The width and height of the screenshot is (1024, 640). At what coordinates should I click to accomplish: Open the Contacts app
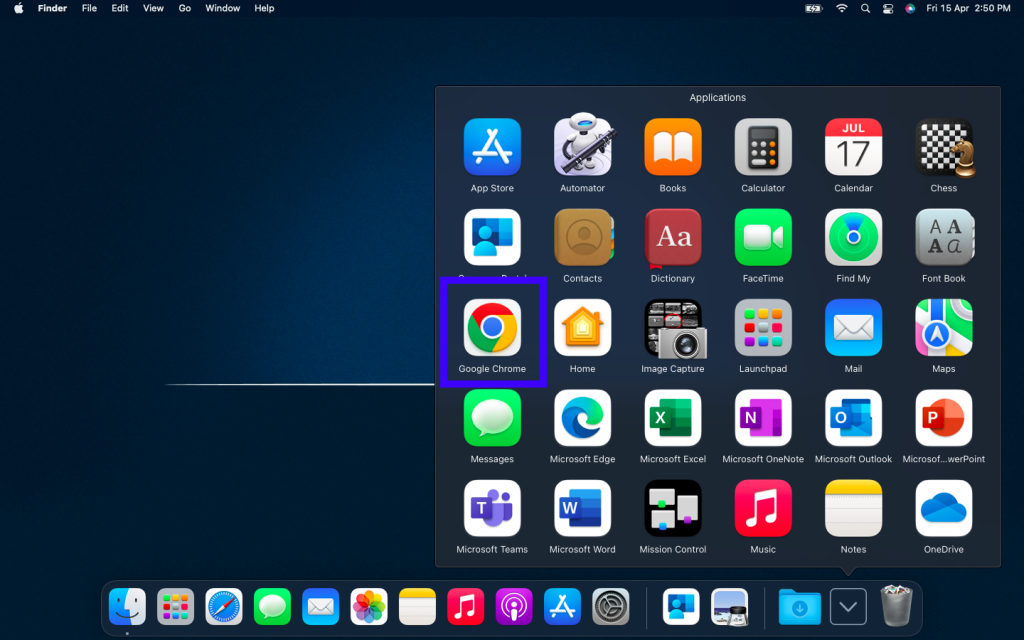(583, 237)
